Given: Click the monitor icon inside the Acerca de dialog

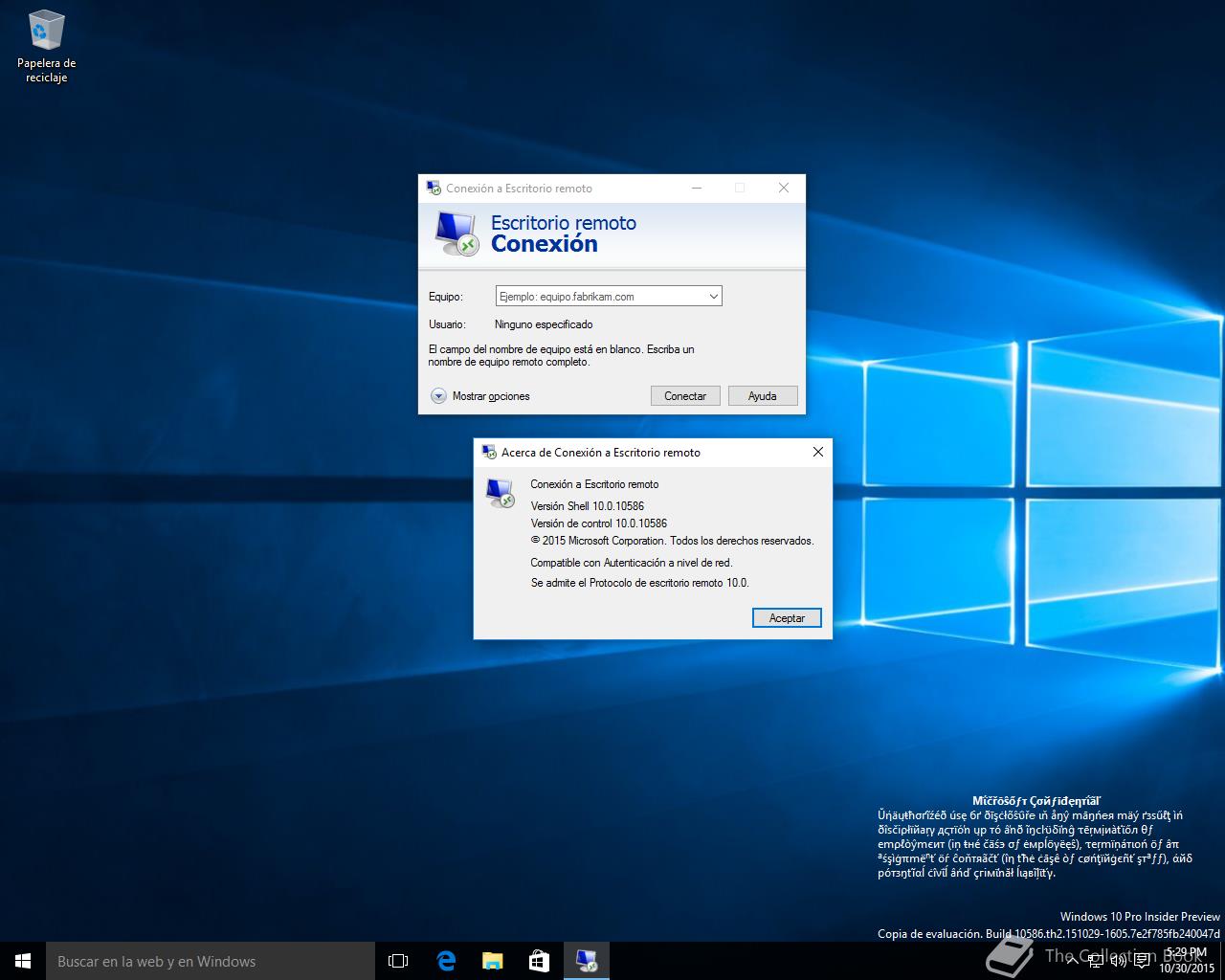Looking at the screenshot, I should click(501, 492).
